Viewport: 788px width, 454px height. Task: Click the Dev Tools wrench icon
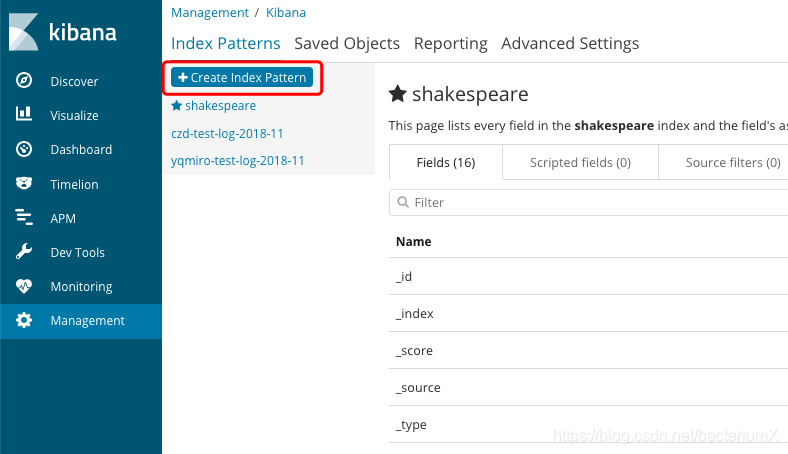click(25, 252)
